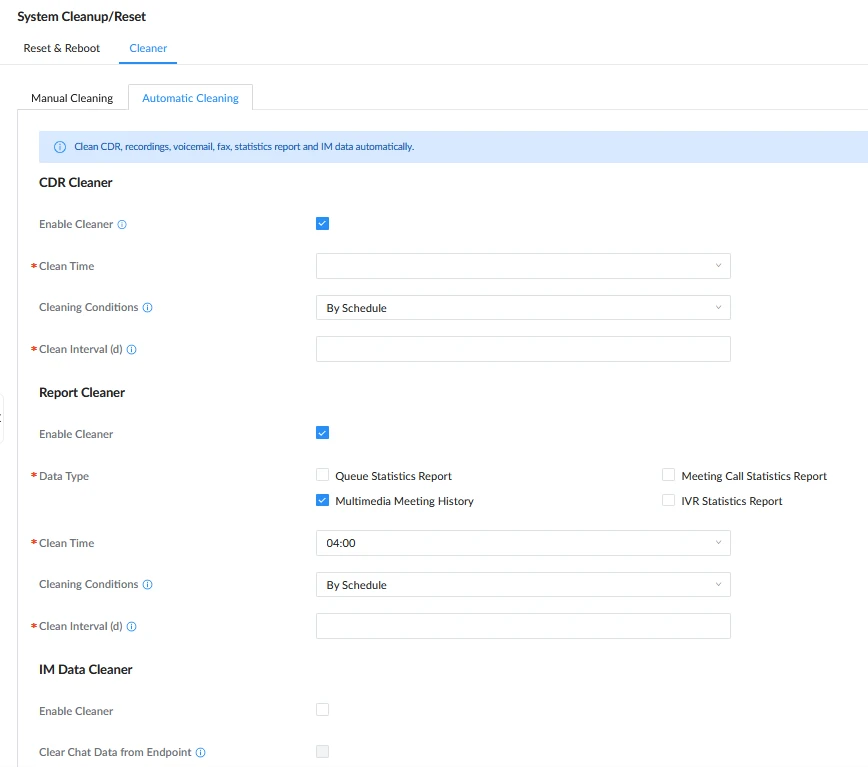Uncheck CDR Cleaner Enable Cleaner checkbox
Image resolution: width=868 pixels, height=767 pixels.
pos(322,224)
